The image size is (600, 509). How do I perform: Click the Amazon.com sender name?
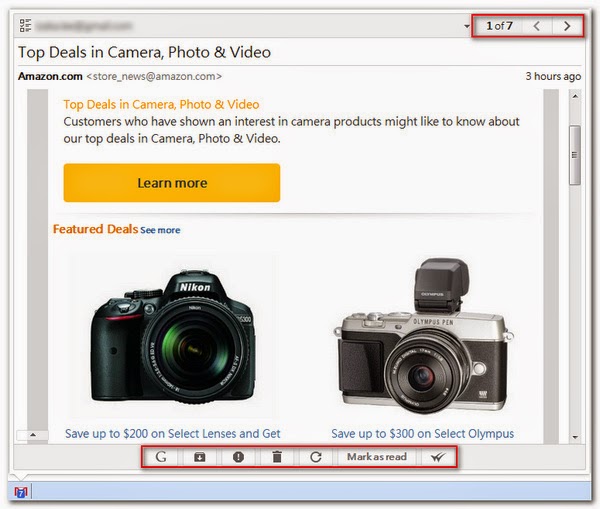click(50, 76)
